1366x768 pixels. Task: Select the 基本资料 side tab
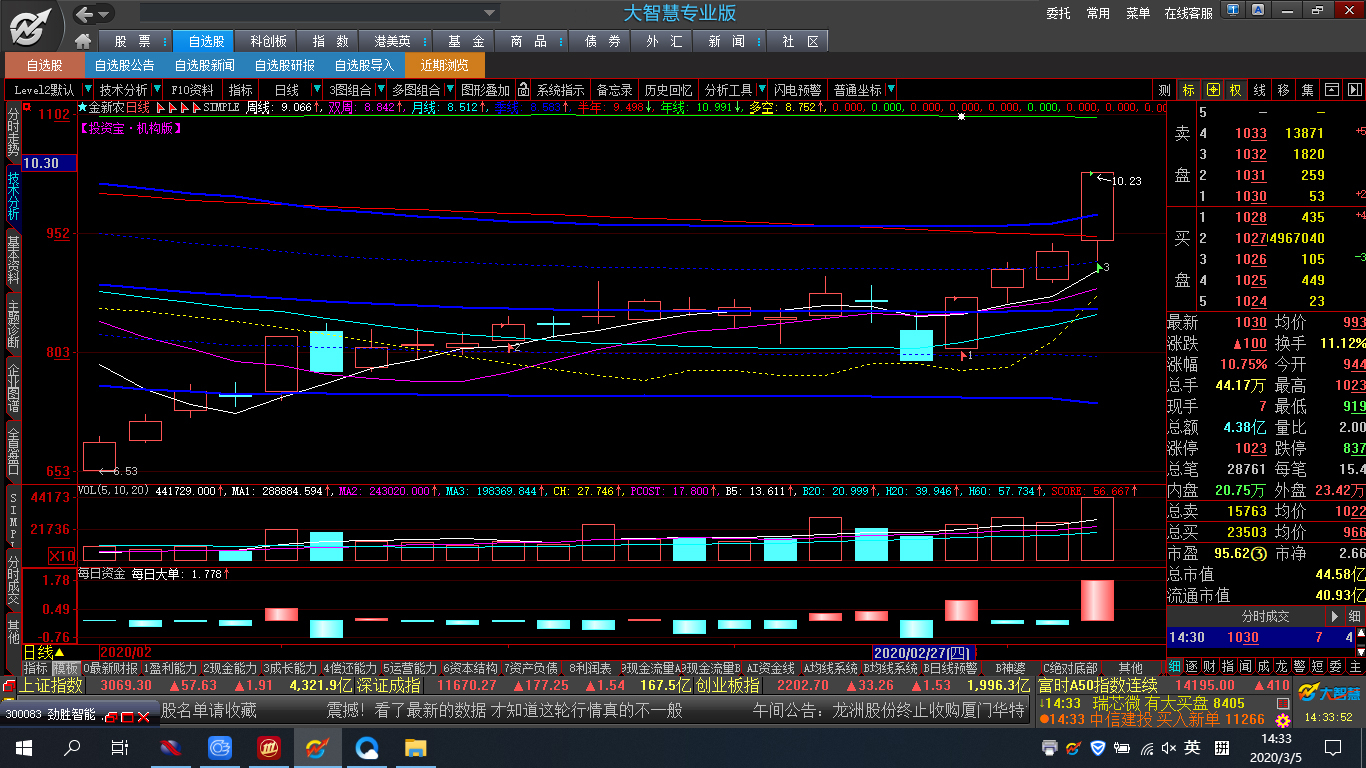pyautogui.click(x=13, y=261)
